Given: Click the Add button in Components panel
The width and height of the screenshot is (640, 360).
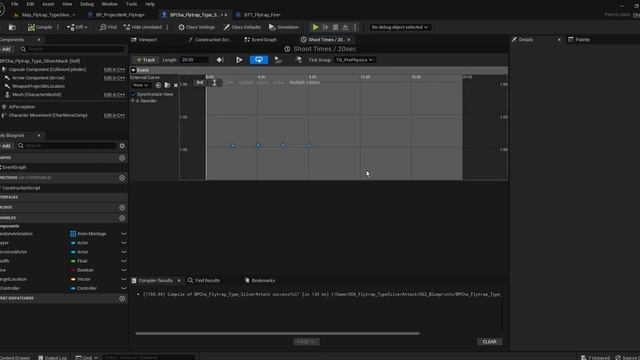Looking at the screenshot, I should click(x=6, y=49).
